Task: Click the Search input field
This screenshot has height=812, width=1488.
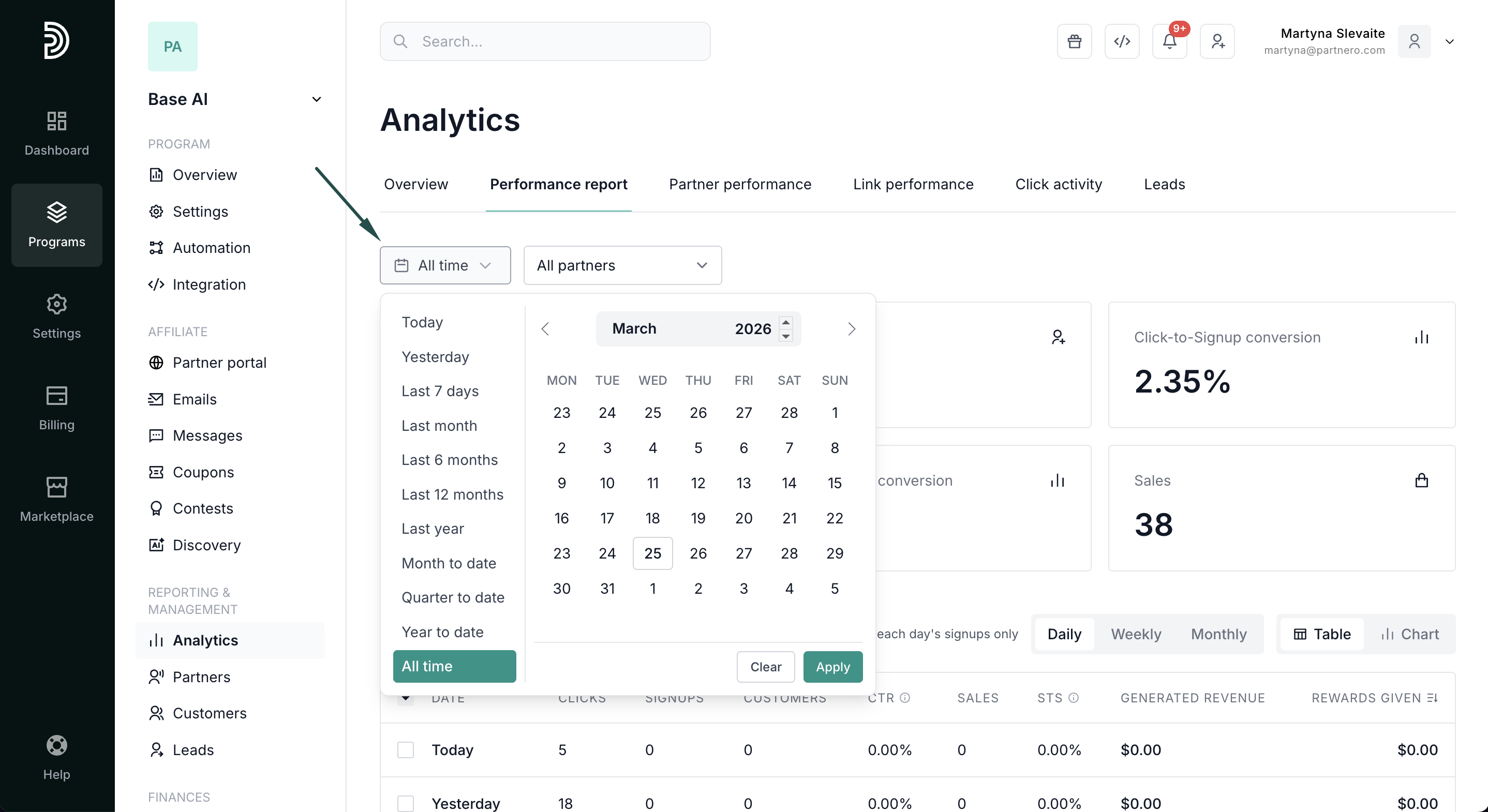Action: tap(545, 41)
